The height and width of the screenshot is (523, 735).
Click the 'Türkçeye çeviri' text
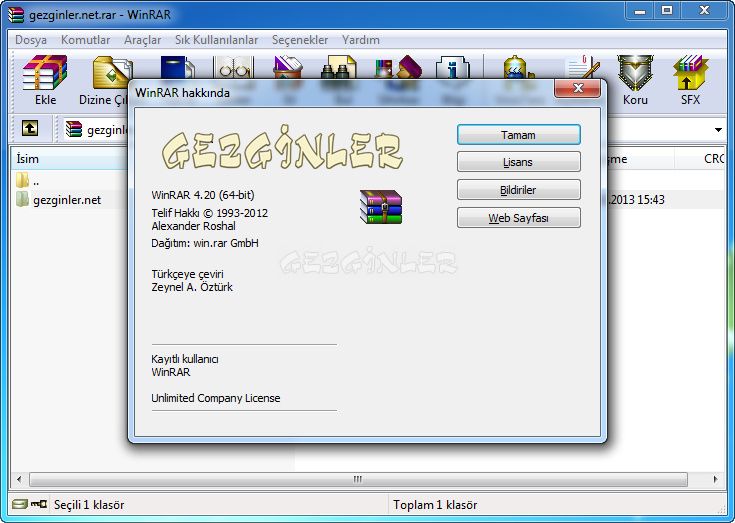(188, 274)
